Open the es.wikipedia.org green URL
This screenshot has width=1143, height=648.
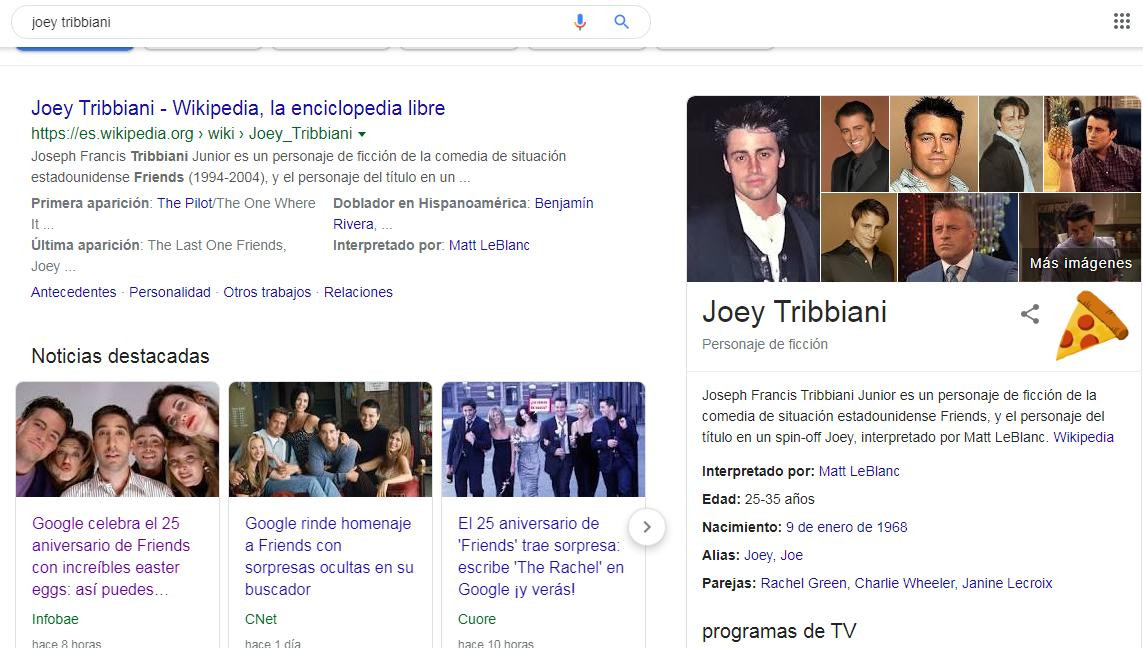click(x=192, y=133)
